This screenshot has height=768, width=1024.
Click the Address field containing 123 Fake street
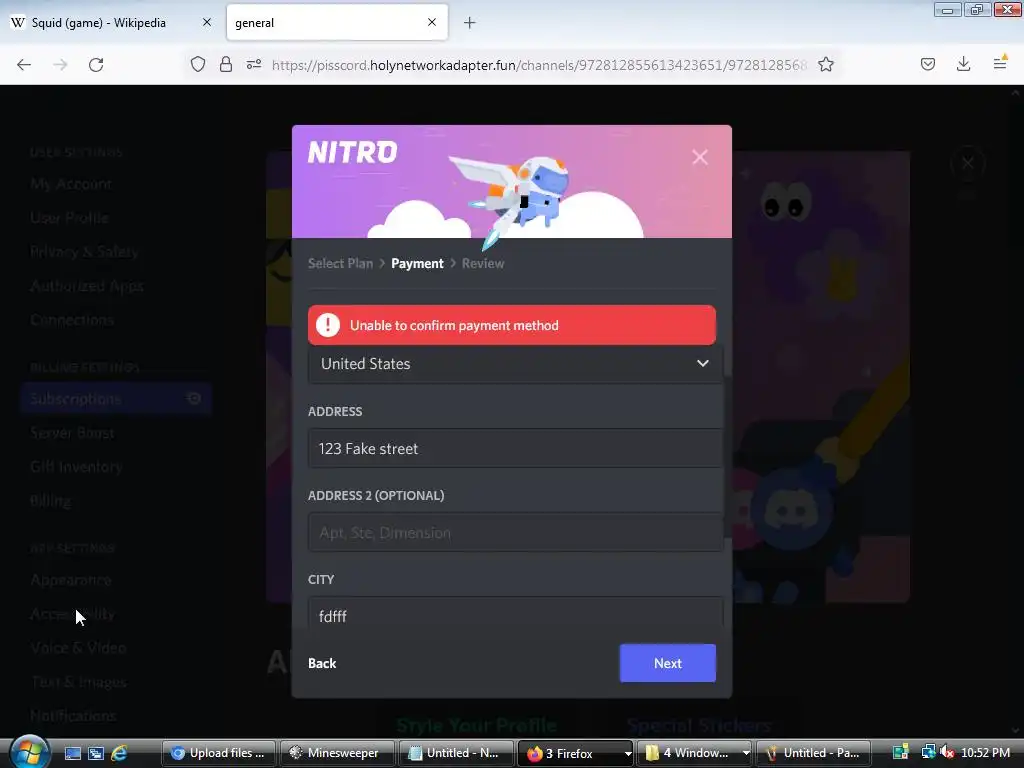point(515,449)
